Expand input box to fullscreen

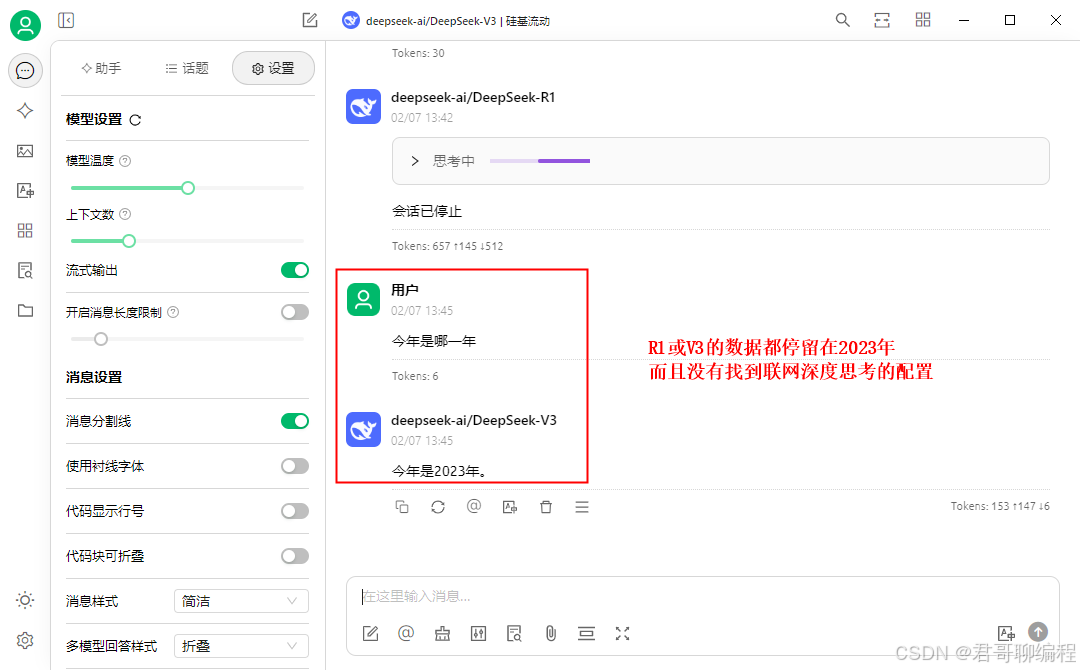pos(623,634)
